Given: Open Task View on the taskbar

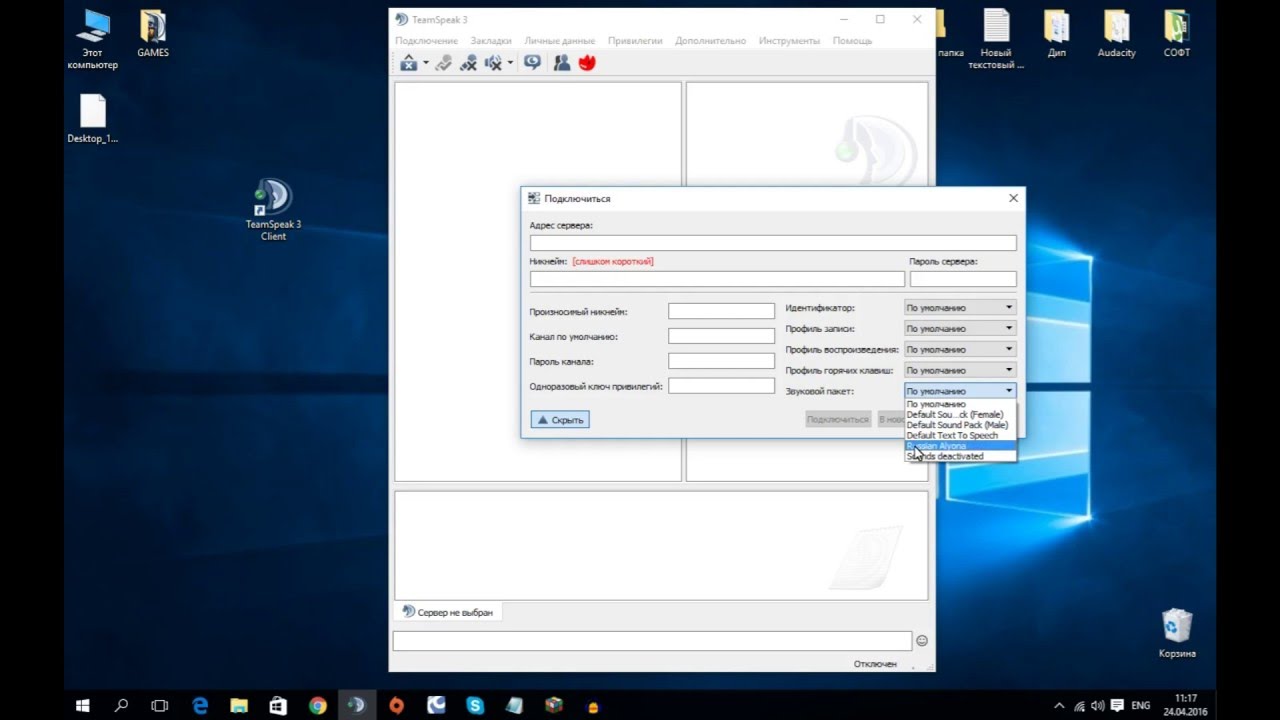Looking at the screenshot, I should coord(160,705).
